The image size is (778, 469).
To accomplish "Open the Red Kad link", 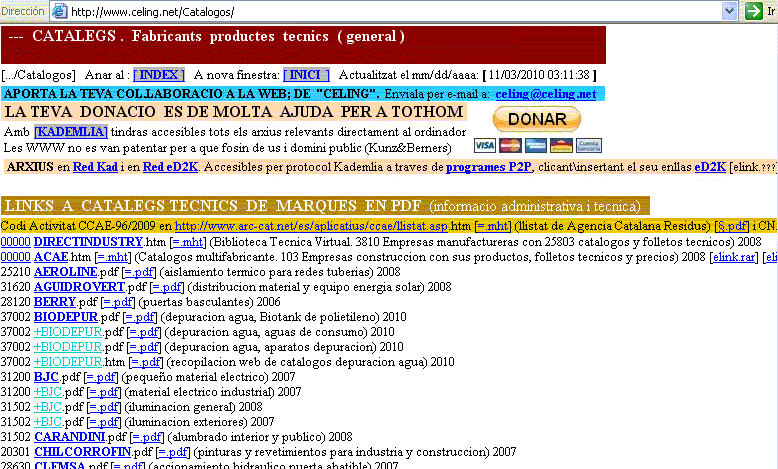I will click(x=95, y=167).
